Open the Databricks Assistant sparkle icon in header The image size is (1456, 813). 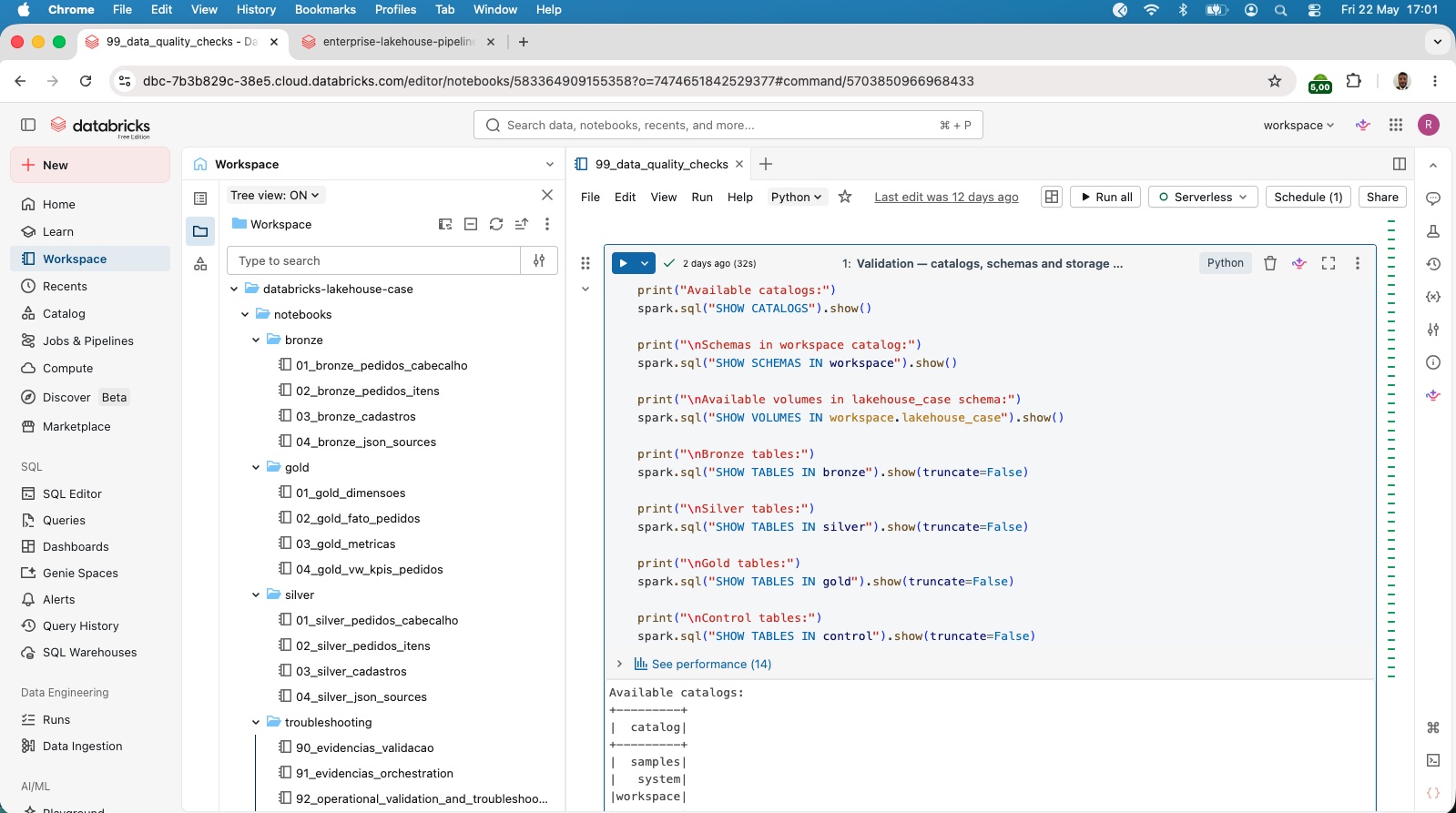(x=1363, y=125)
